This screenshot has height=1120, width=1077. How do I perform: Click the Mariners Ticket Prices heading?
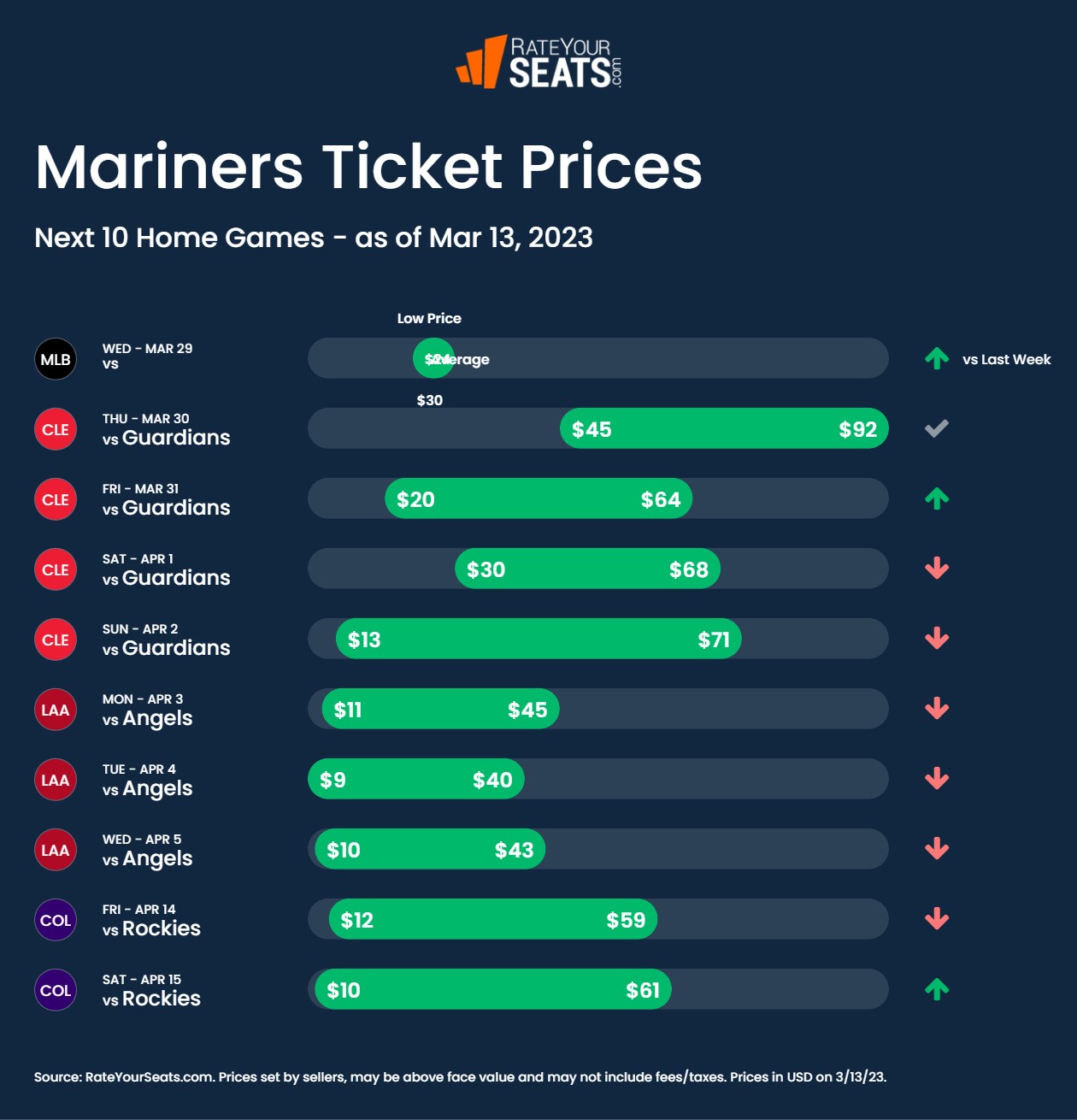[x=368, y=167]
